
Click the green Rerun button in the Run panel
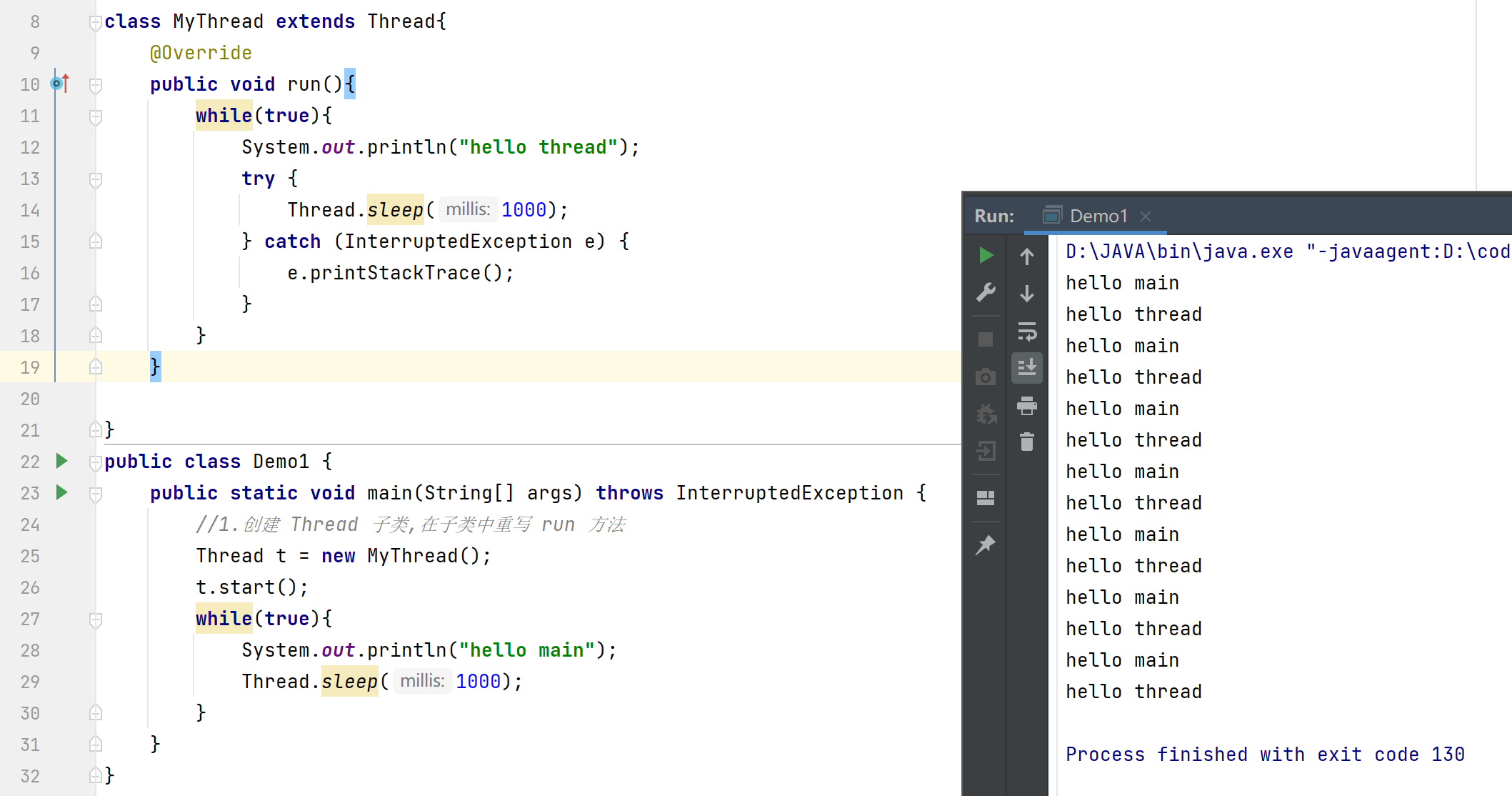986,255
